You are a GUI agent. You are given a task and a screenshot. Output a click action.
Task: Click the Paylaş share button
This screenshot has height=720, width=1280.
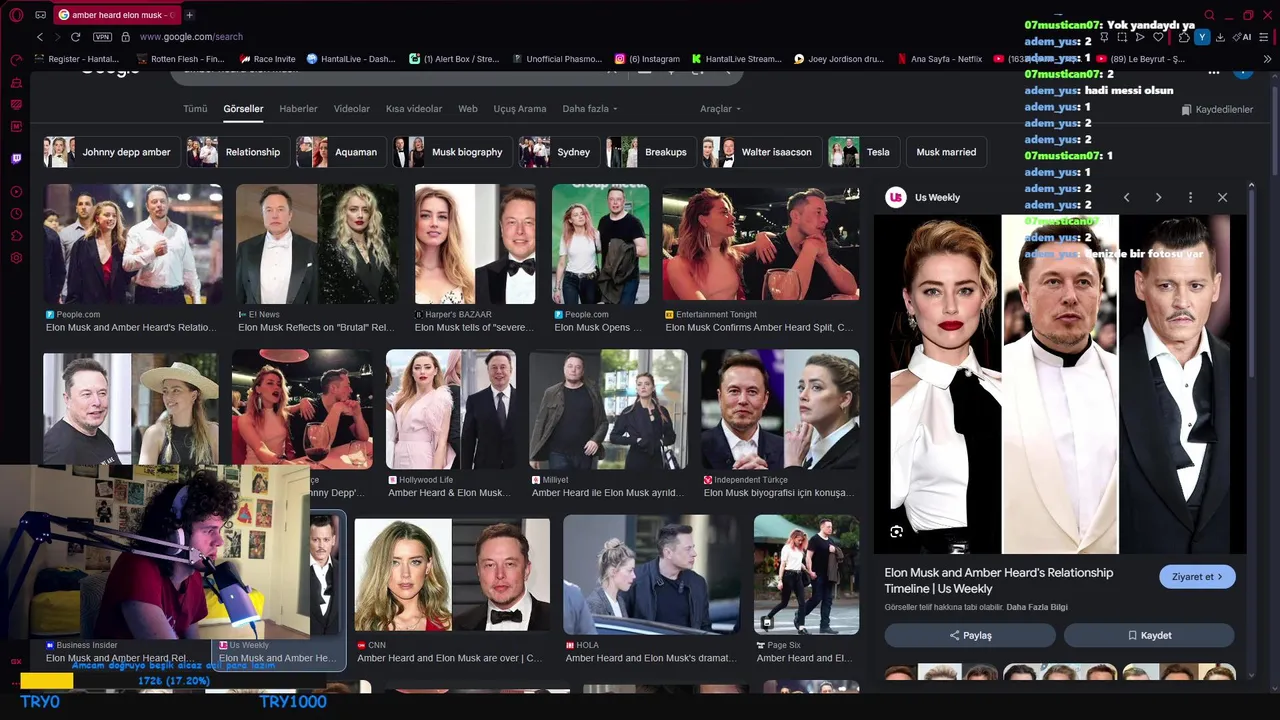pyautogui.click(x=970, y=635)
